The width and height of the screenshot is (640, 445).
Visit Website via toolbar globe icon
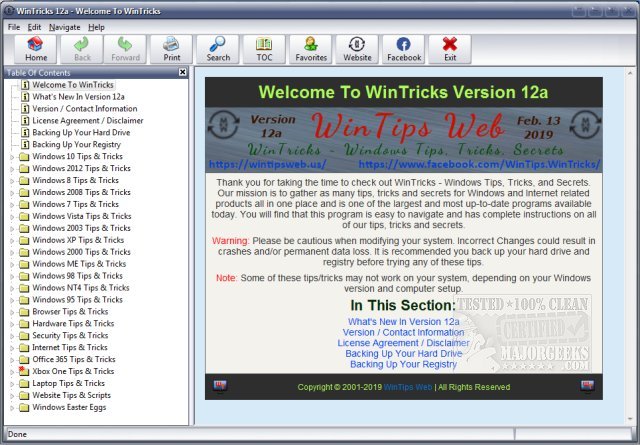point(357,49)
